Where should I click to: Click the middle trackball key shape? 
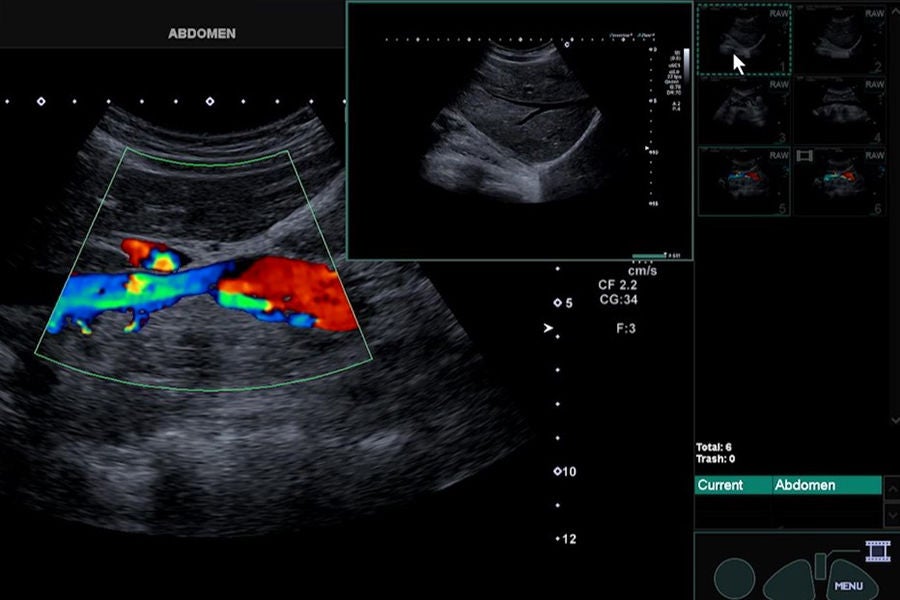[x=790, y=581]
